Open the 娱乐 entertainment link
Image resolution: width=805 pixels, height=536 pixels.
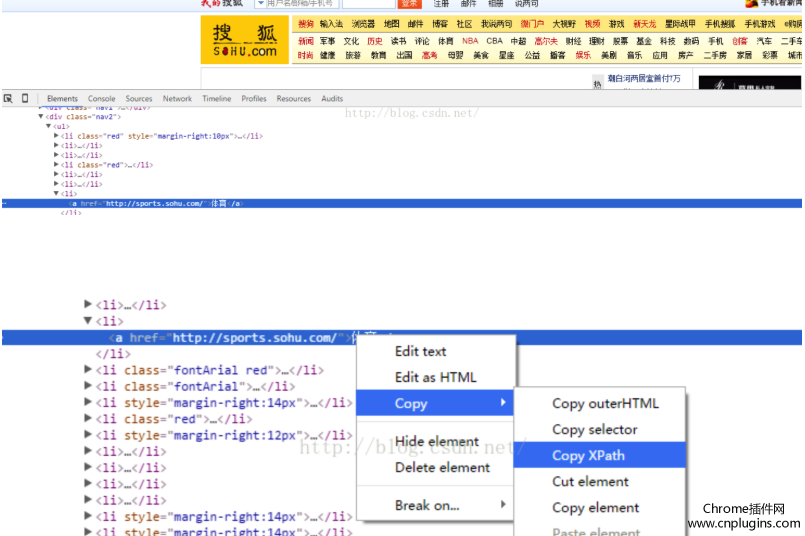coord(583,55)
